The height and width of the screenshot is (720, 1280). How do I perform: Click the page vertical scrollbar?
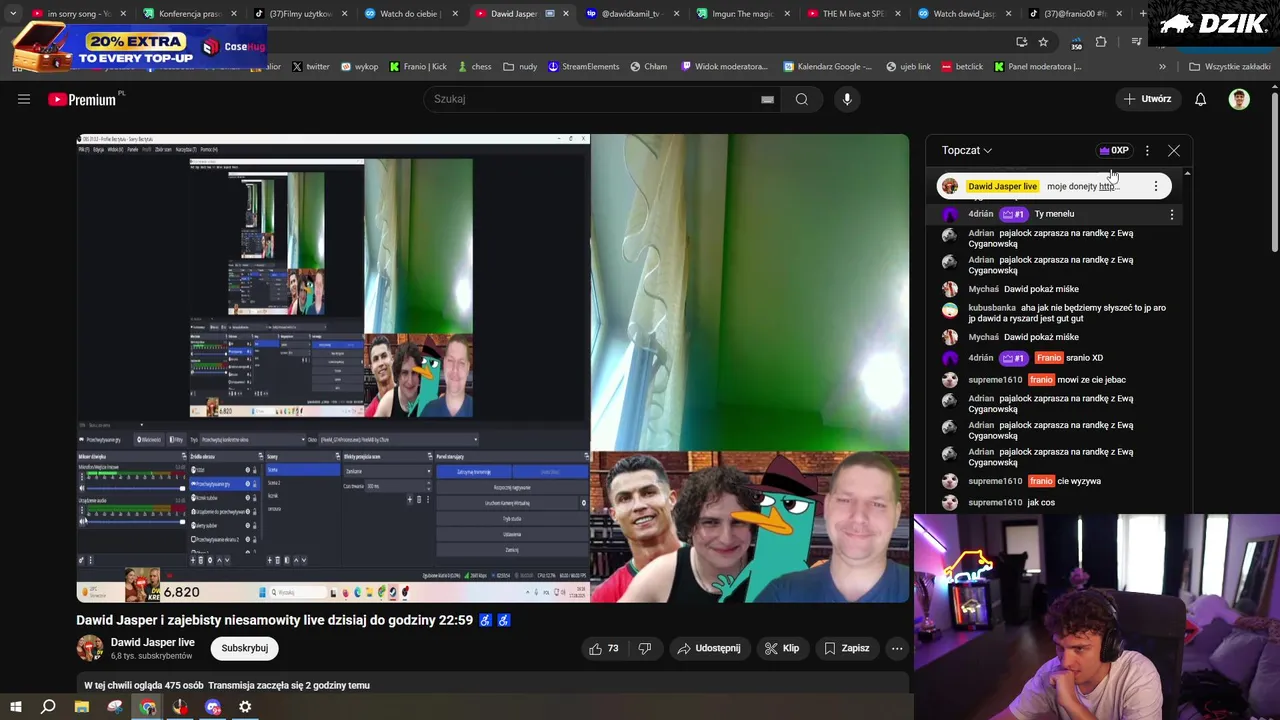[1275, 170]
